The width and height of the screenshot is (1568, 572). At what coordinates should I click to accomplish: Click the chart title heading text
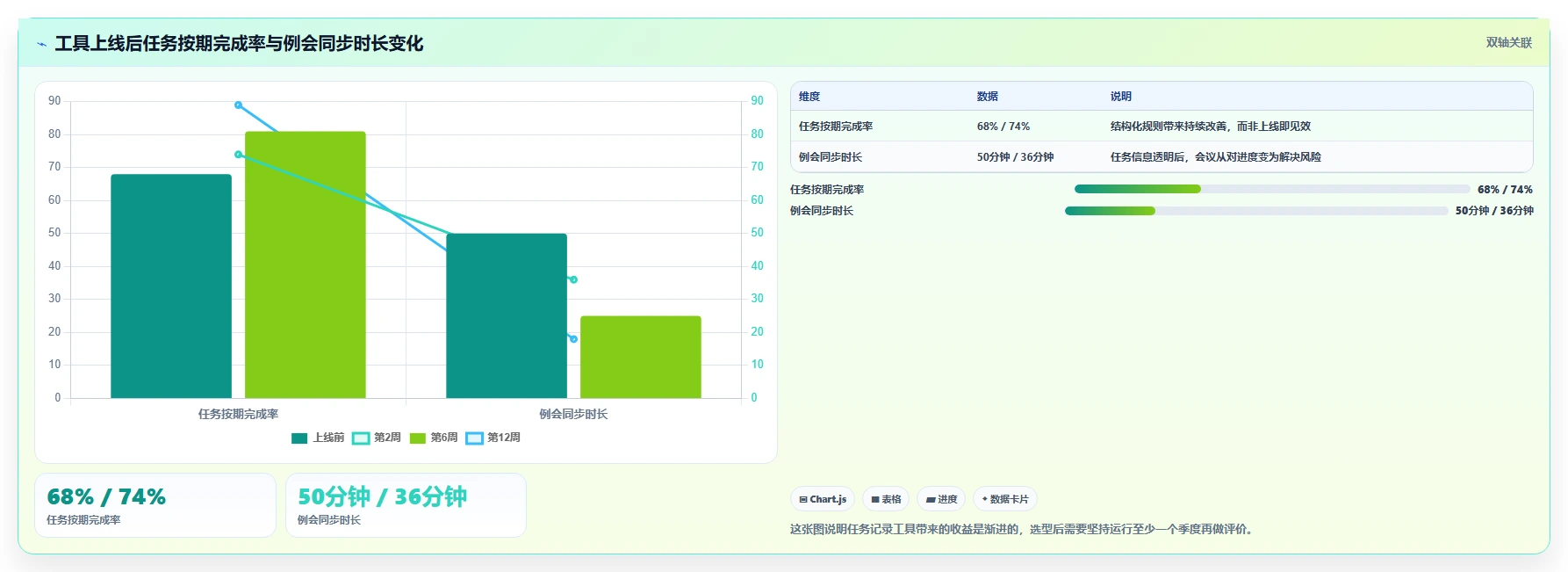[239, 43]
